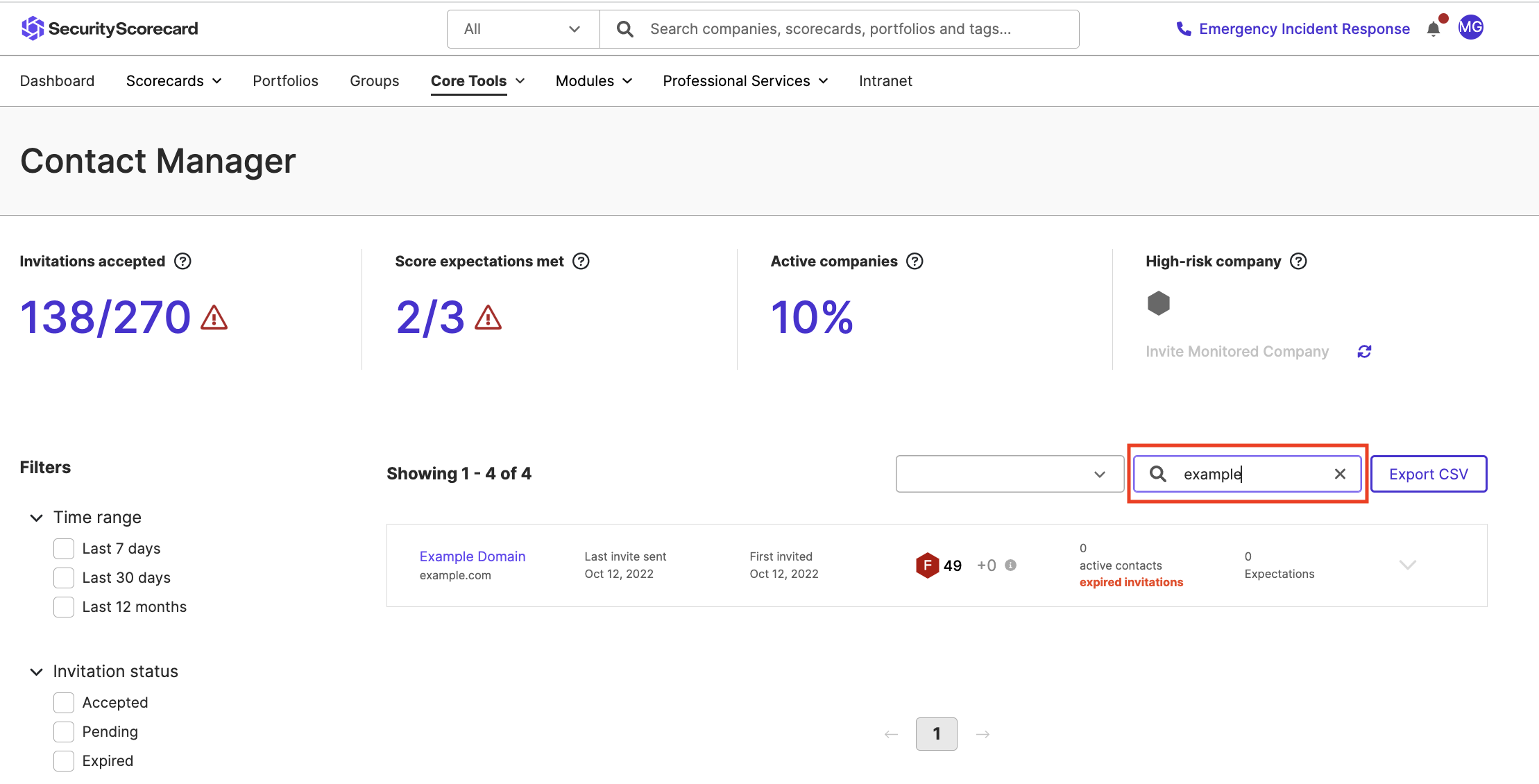The height and width of the screenshot is (784, 1539).
Task: Check the Last 30 days filter
Action: pos(64,578)
